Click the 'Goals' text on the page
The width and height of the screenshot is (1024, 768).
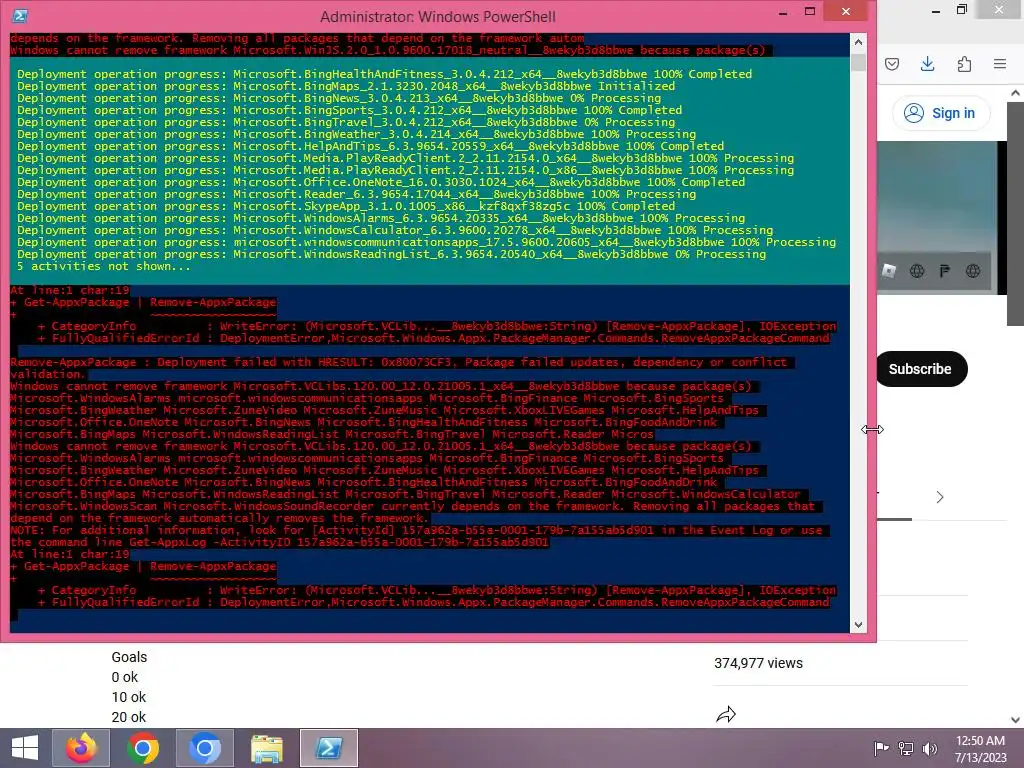click(x=129, y=658)
